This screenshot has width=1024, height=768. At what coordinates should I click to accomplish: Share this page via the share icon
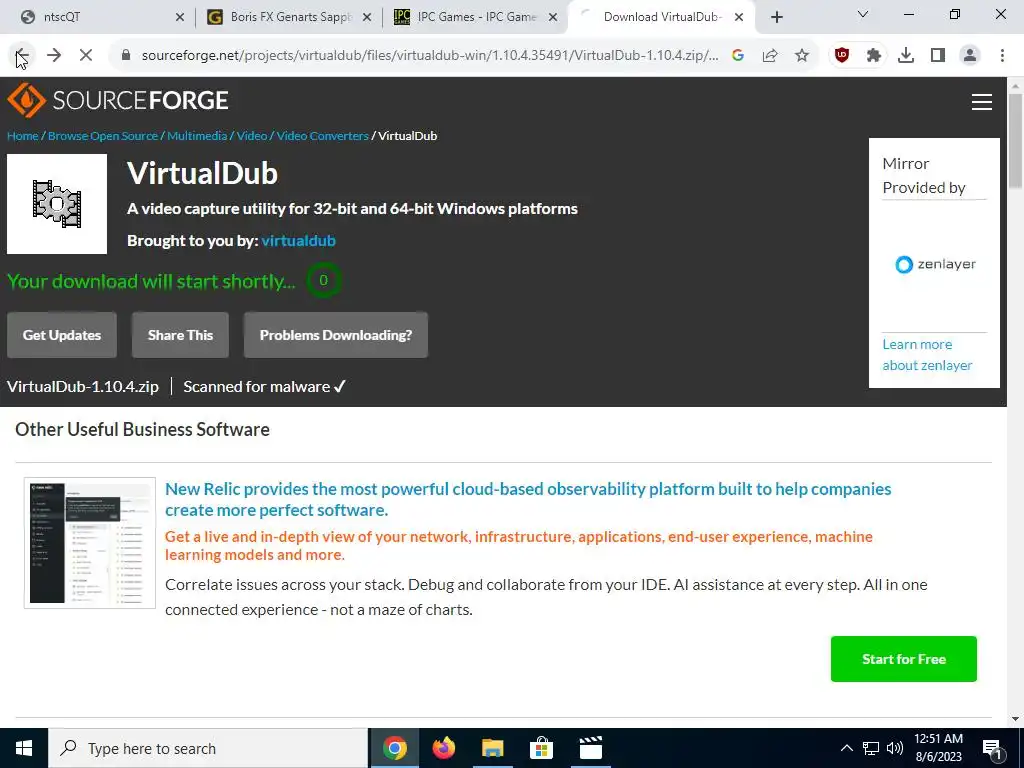pos(770,56)
